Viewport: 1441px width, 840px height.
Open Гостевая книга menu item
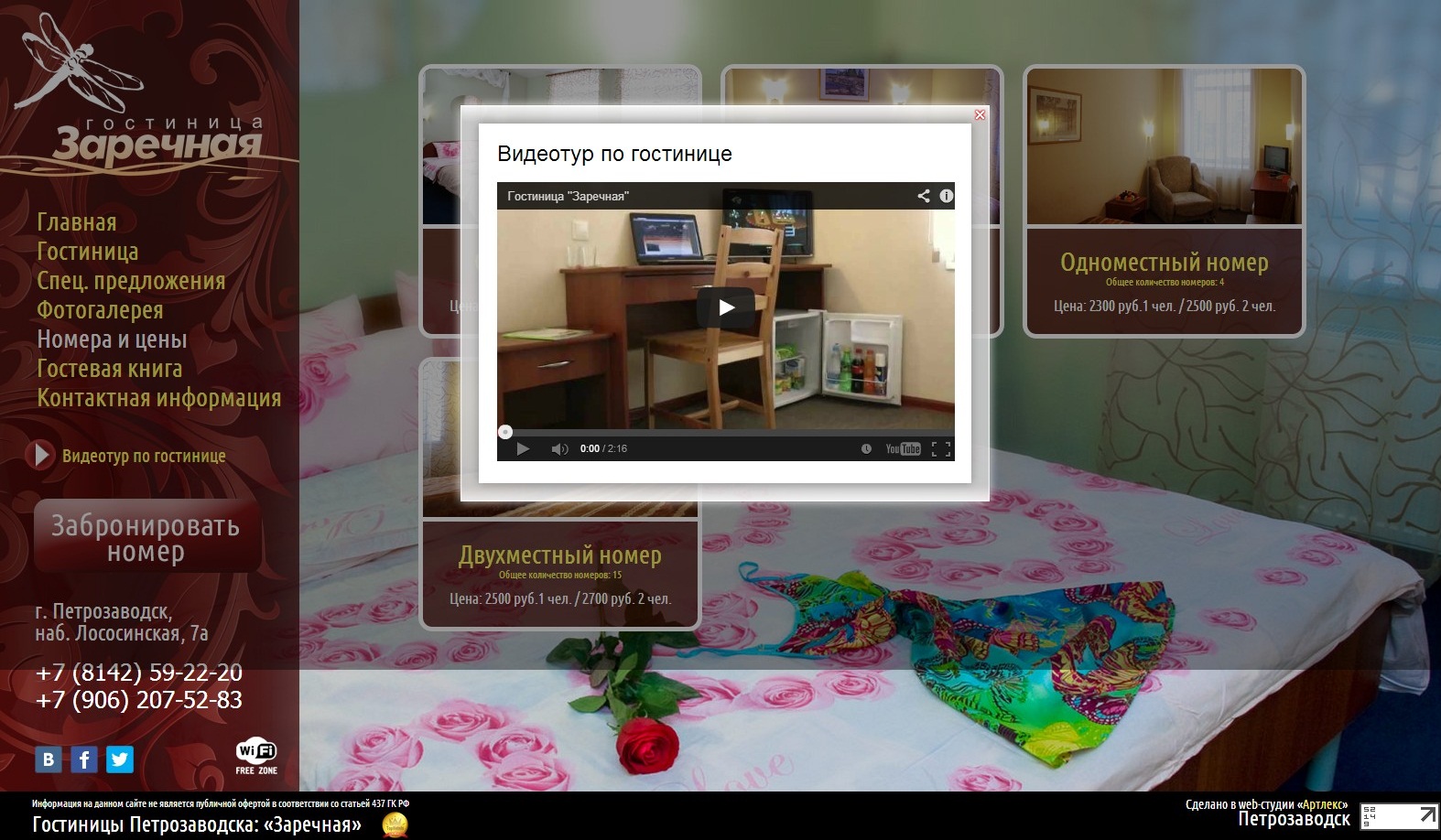tap(110, 369)
